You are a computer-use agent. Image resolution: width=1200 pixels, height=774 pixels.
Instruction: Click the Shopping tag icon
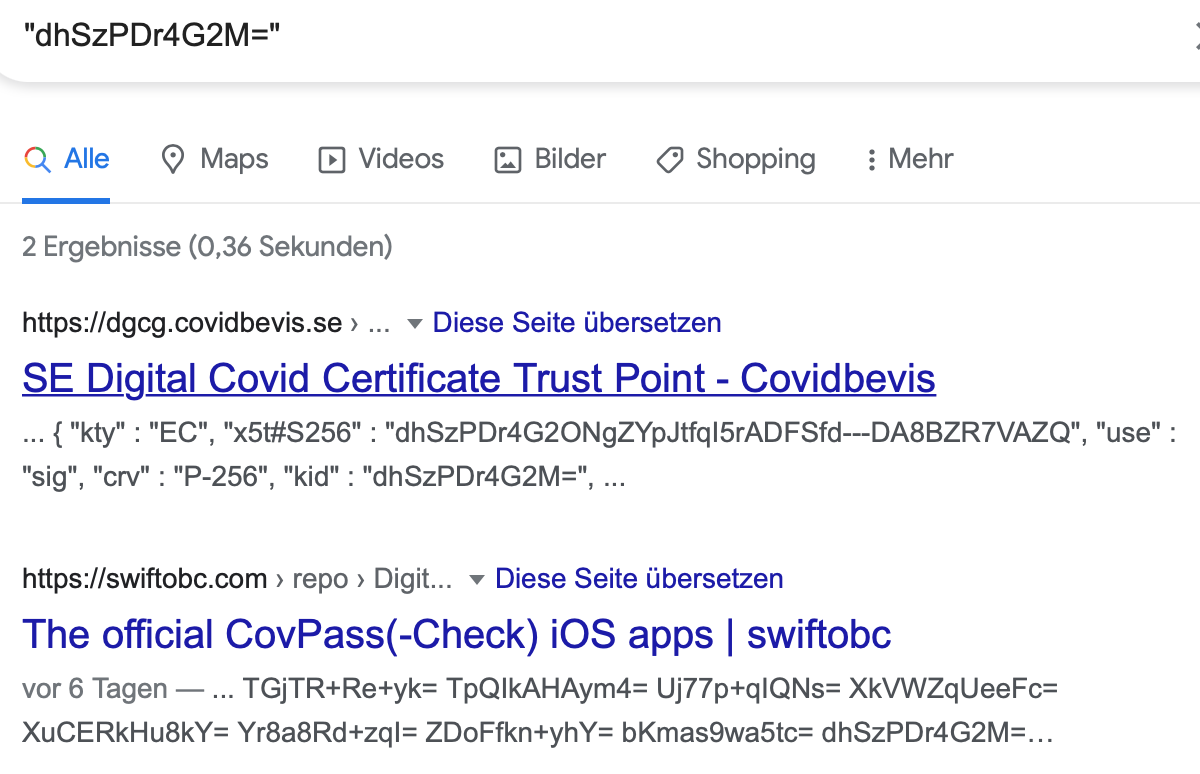click(669, 160)
